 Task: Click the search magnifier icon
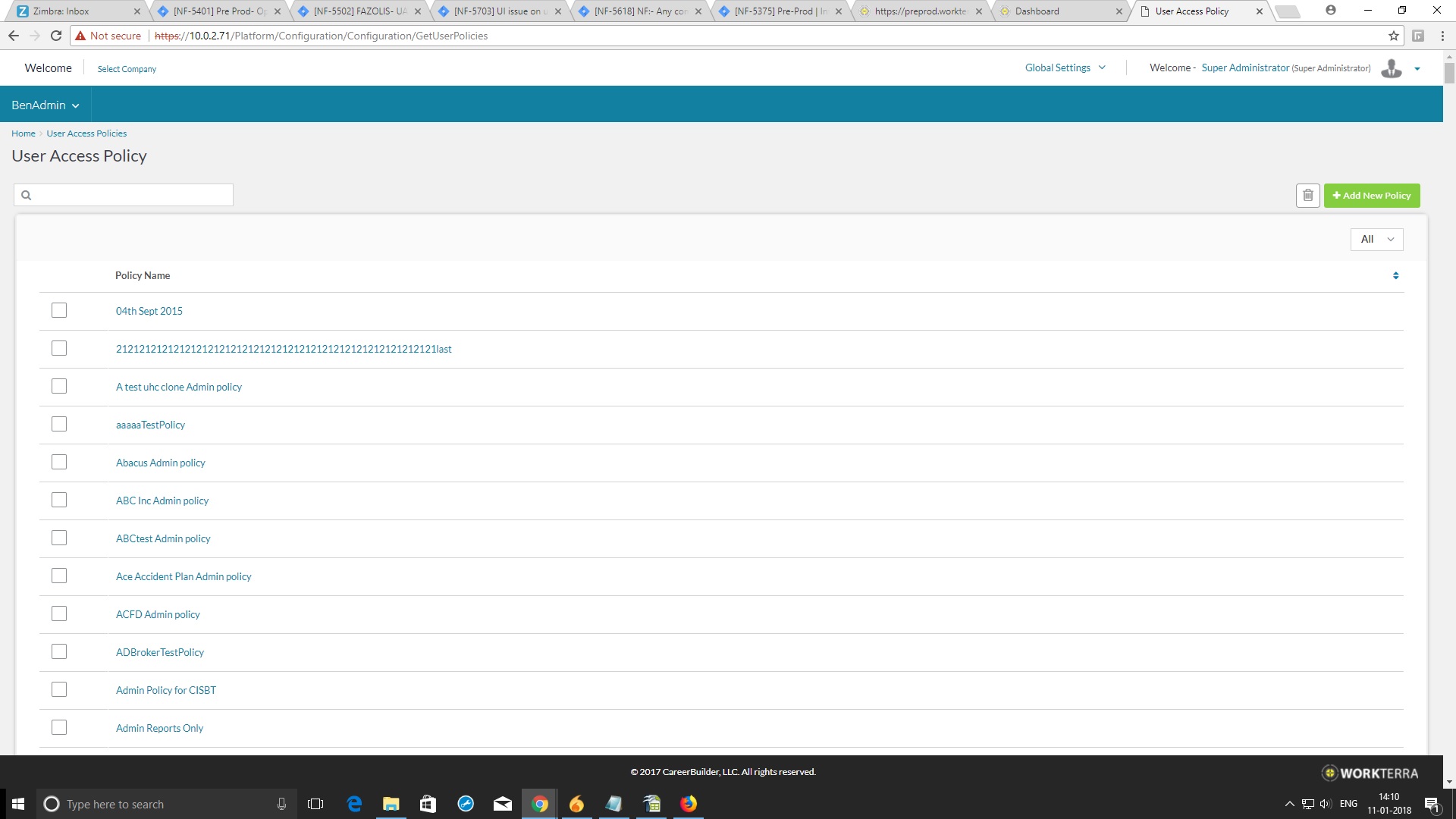27,196
